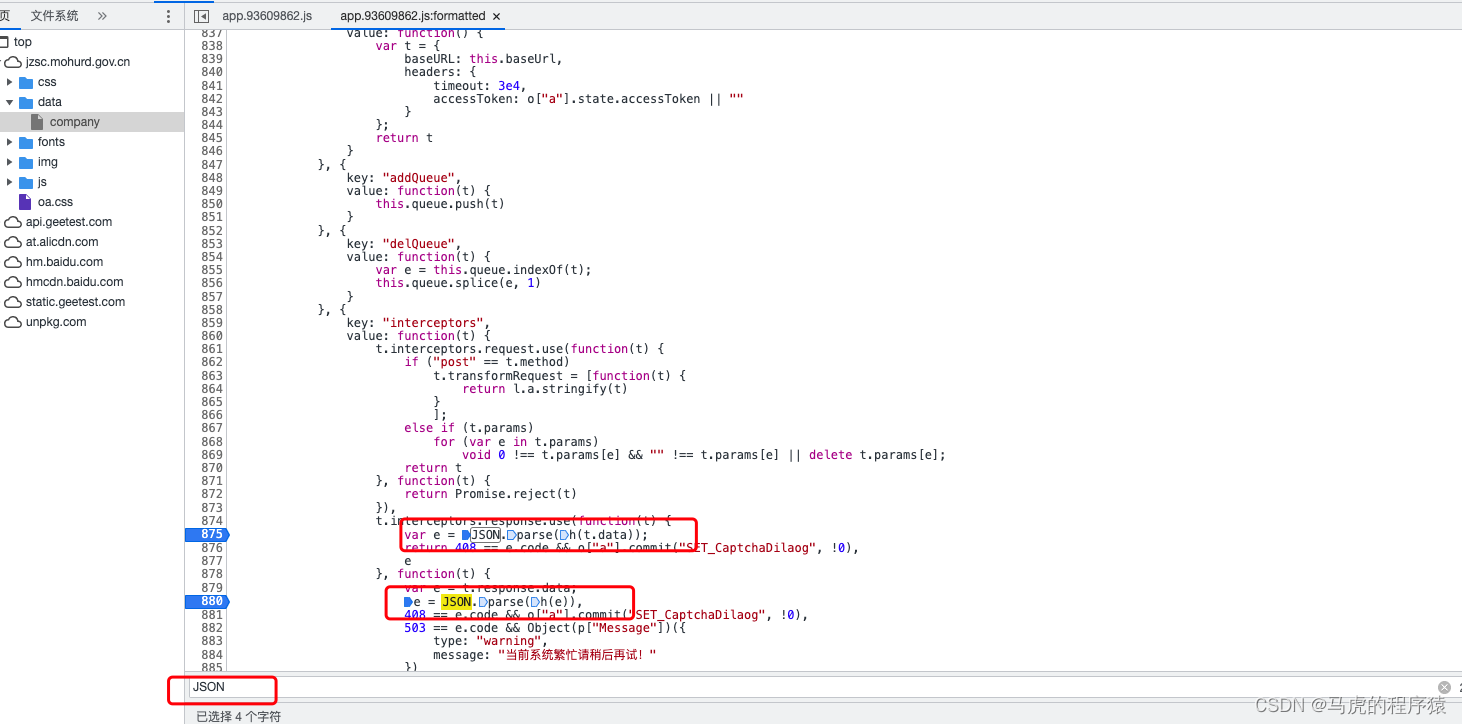Expand the css folder
Viewport: 1462px width, 724px height.
(10, 82)
